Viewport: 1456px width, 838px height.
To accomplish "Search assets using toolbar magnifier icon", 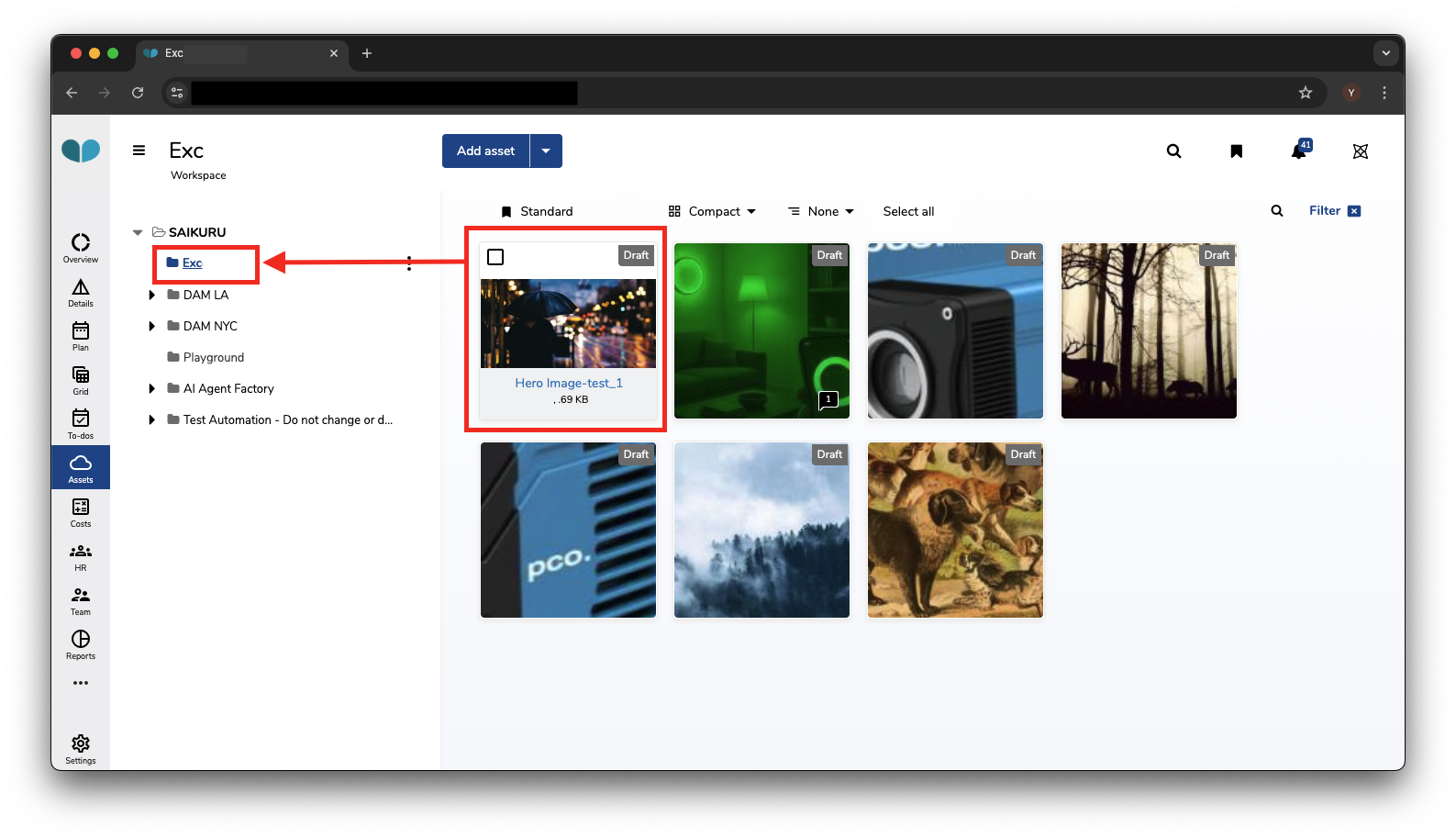I will 1277,211.
